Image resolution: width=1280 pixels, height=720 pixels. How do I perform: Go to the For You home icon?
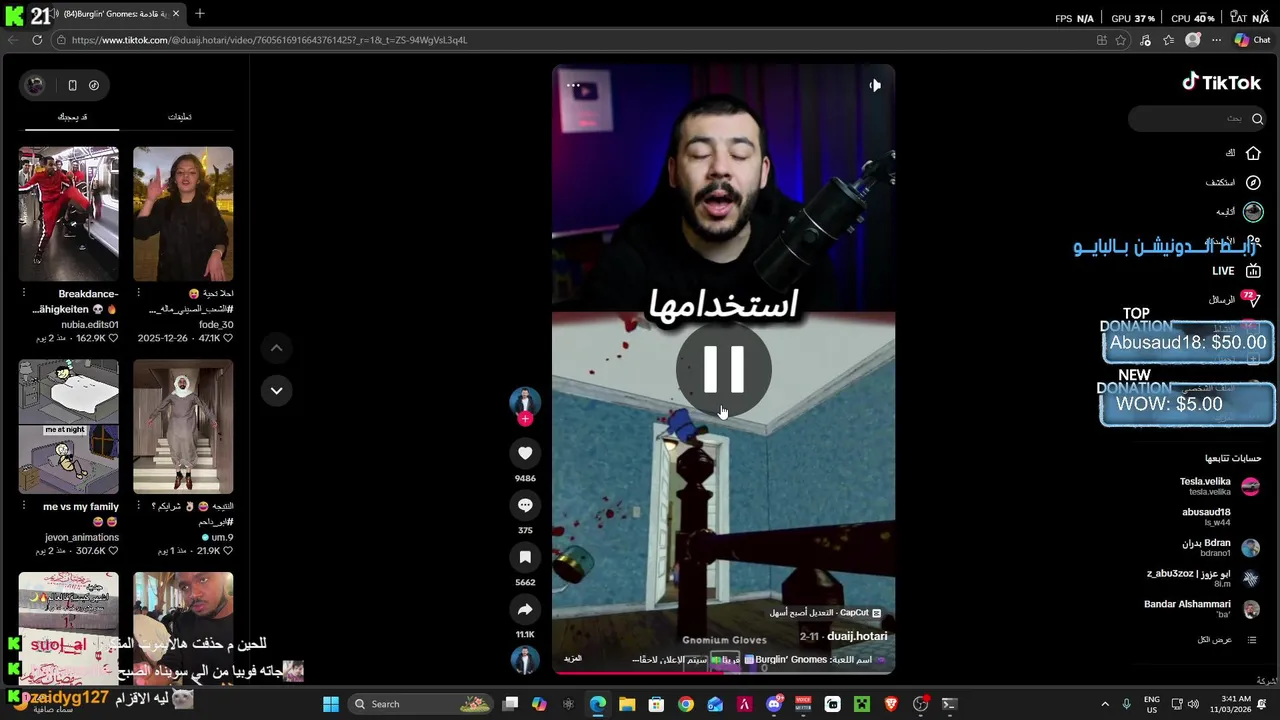click(1253, 153)
